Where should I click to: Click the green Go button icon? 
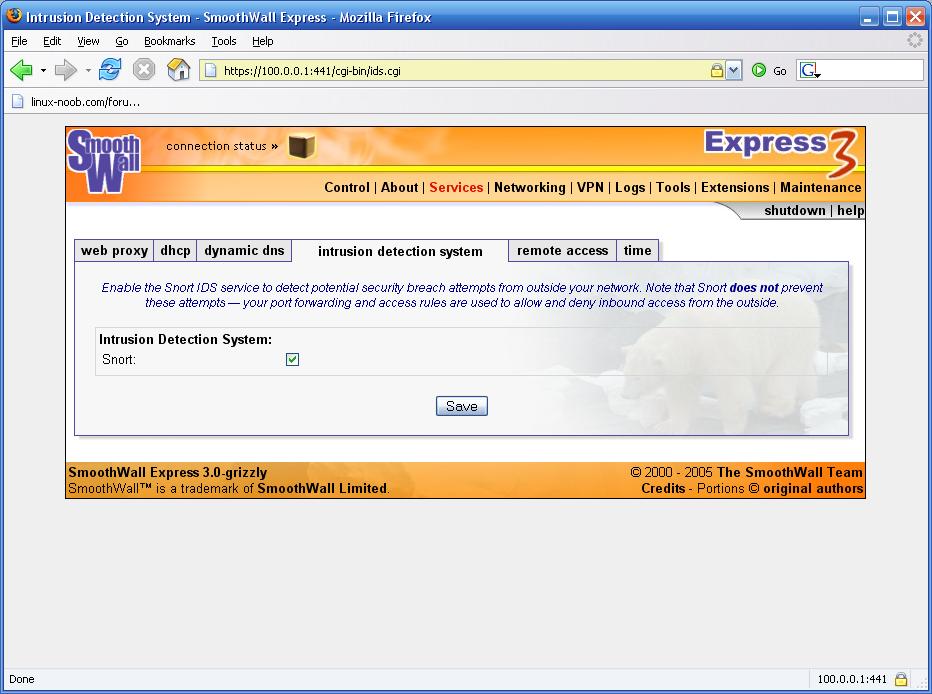pos(758,70)
